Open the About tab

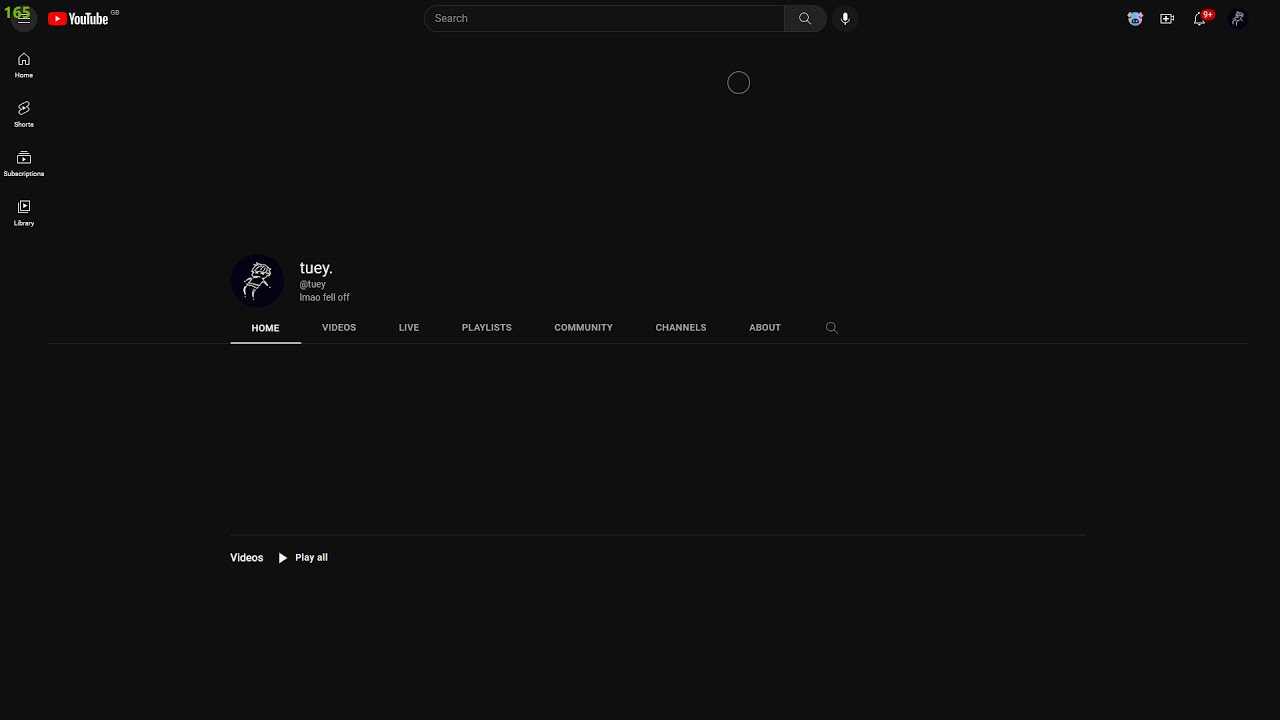click(x=765, y=328)
